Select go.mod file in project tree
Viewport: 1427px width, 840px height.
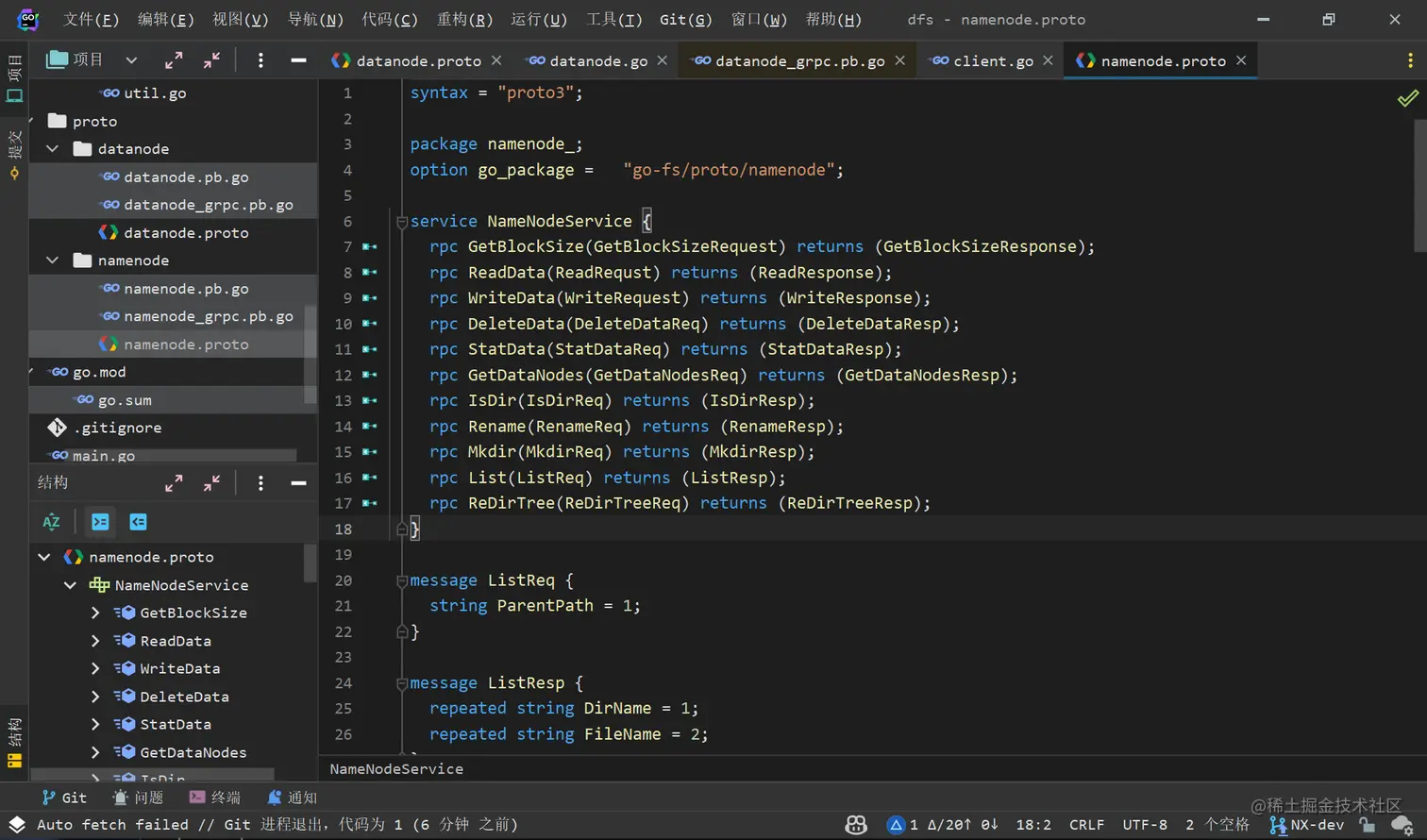coord(99,372)
